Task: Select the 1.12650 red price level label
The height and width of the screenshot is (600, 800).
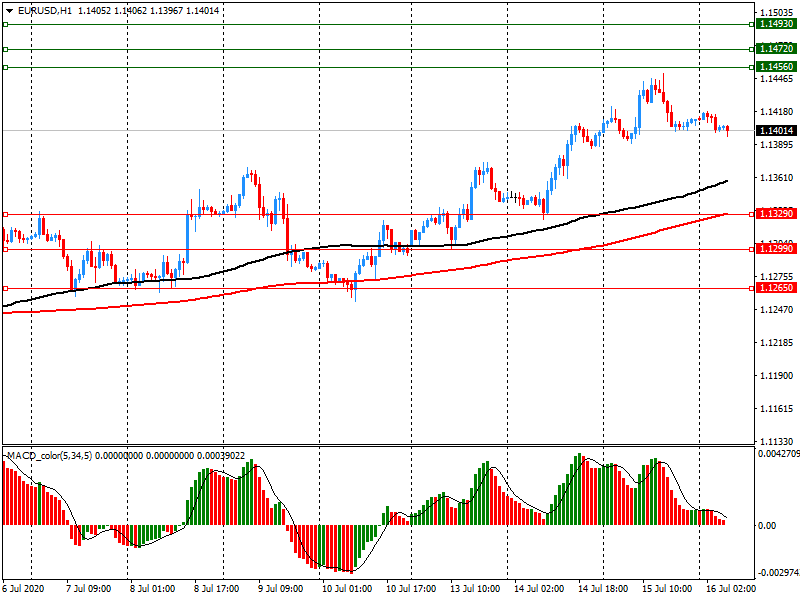Action: (x=777, y=288)
